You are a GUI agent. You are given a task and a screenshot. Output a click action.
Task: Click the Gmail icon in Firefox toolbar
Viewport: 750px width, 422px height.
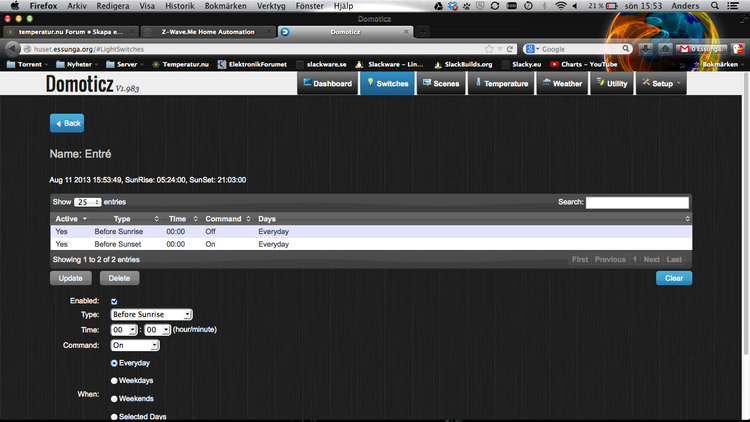point(685,48)
